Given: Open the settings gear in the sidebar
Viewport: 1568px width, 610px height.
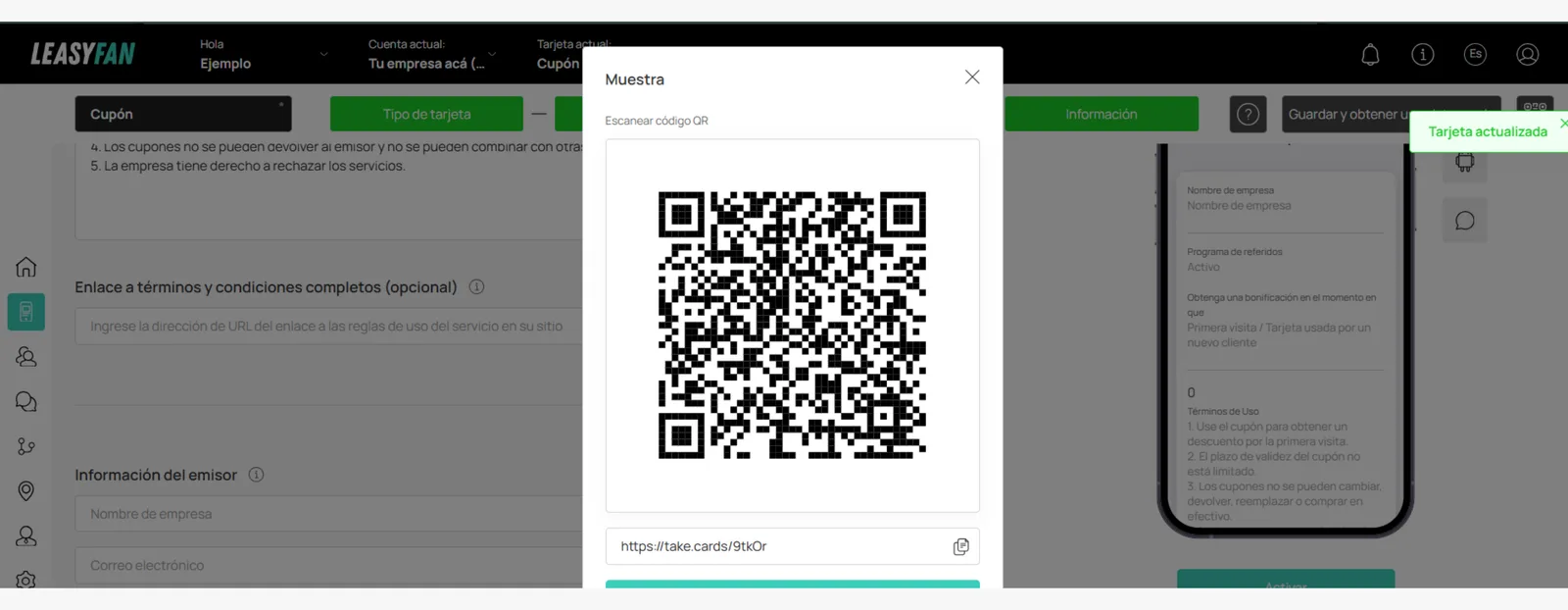Looking at the screenshot, I should point(26,579).
